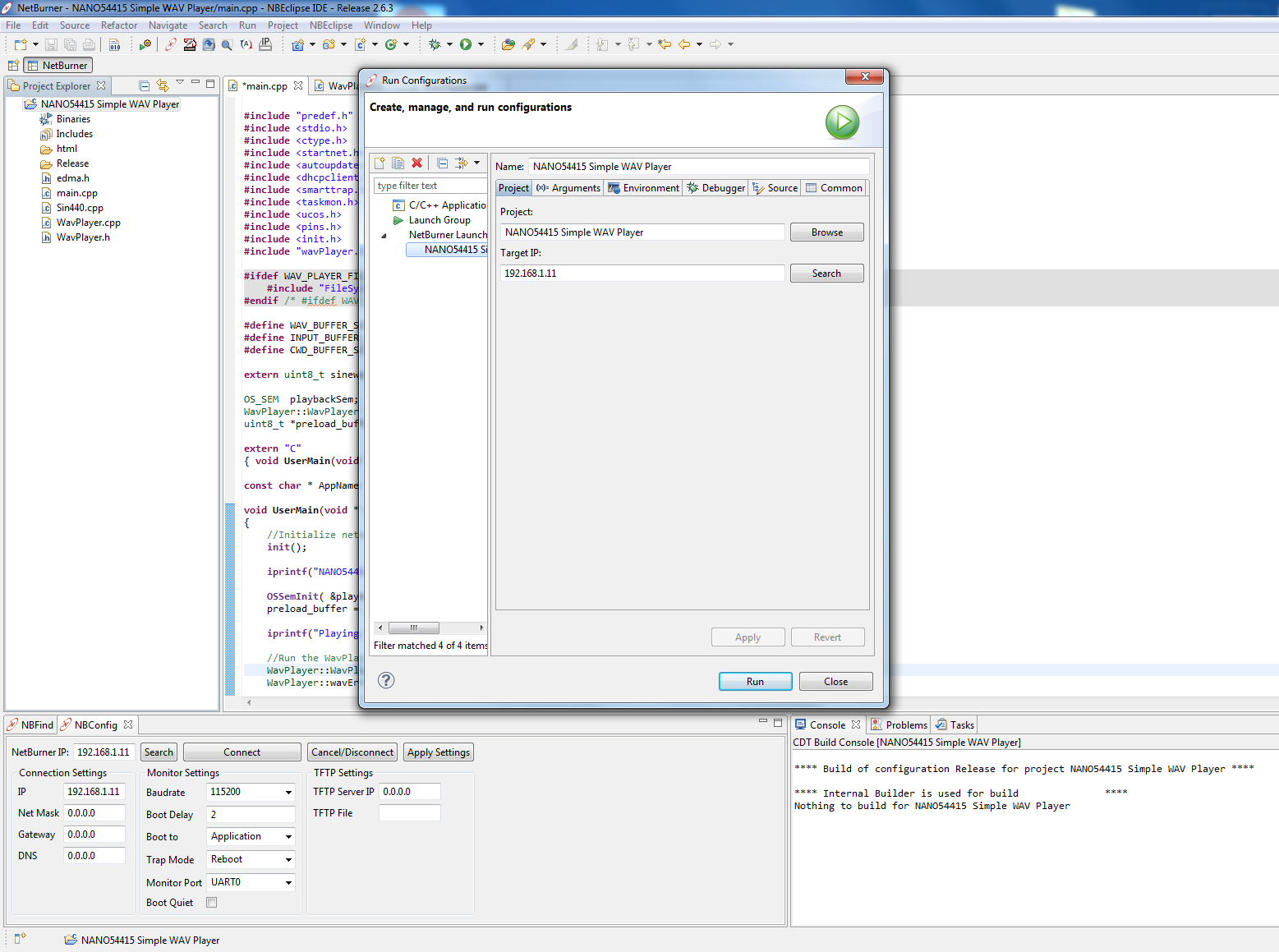Click the TFTP Server IP field
Viewport: 1279px width, 952px height.
coord(409,792)
